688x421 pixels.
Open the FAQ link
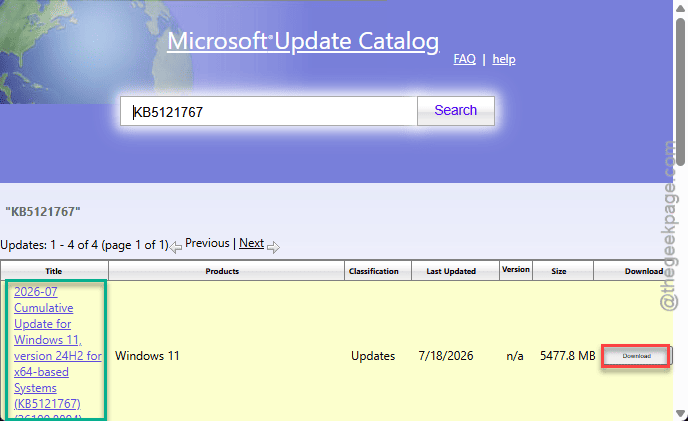pyautogui.click(x=464, y=59)
